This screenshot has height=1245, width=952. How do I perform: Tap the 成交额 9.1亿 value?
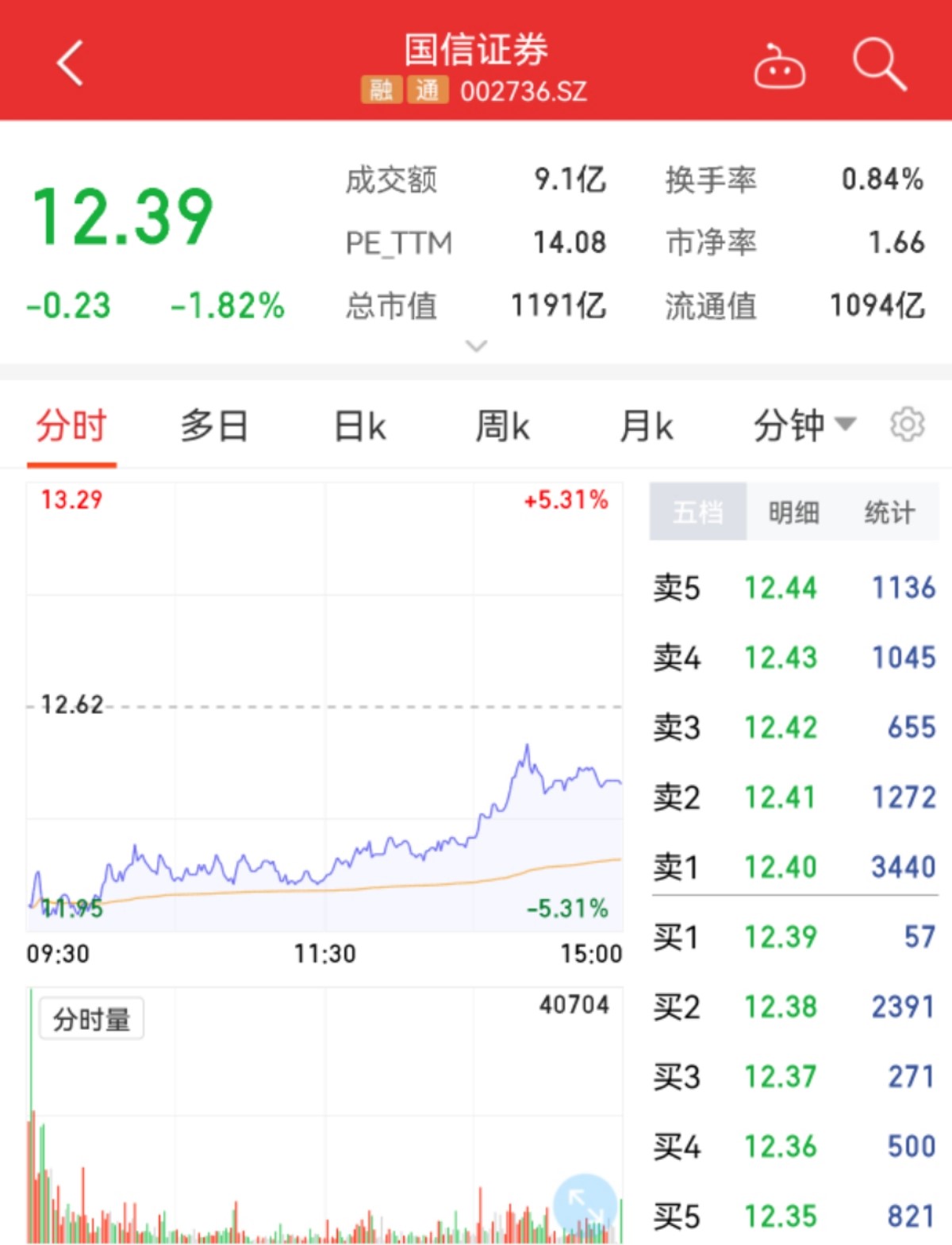pos(570,180)
